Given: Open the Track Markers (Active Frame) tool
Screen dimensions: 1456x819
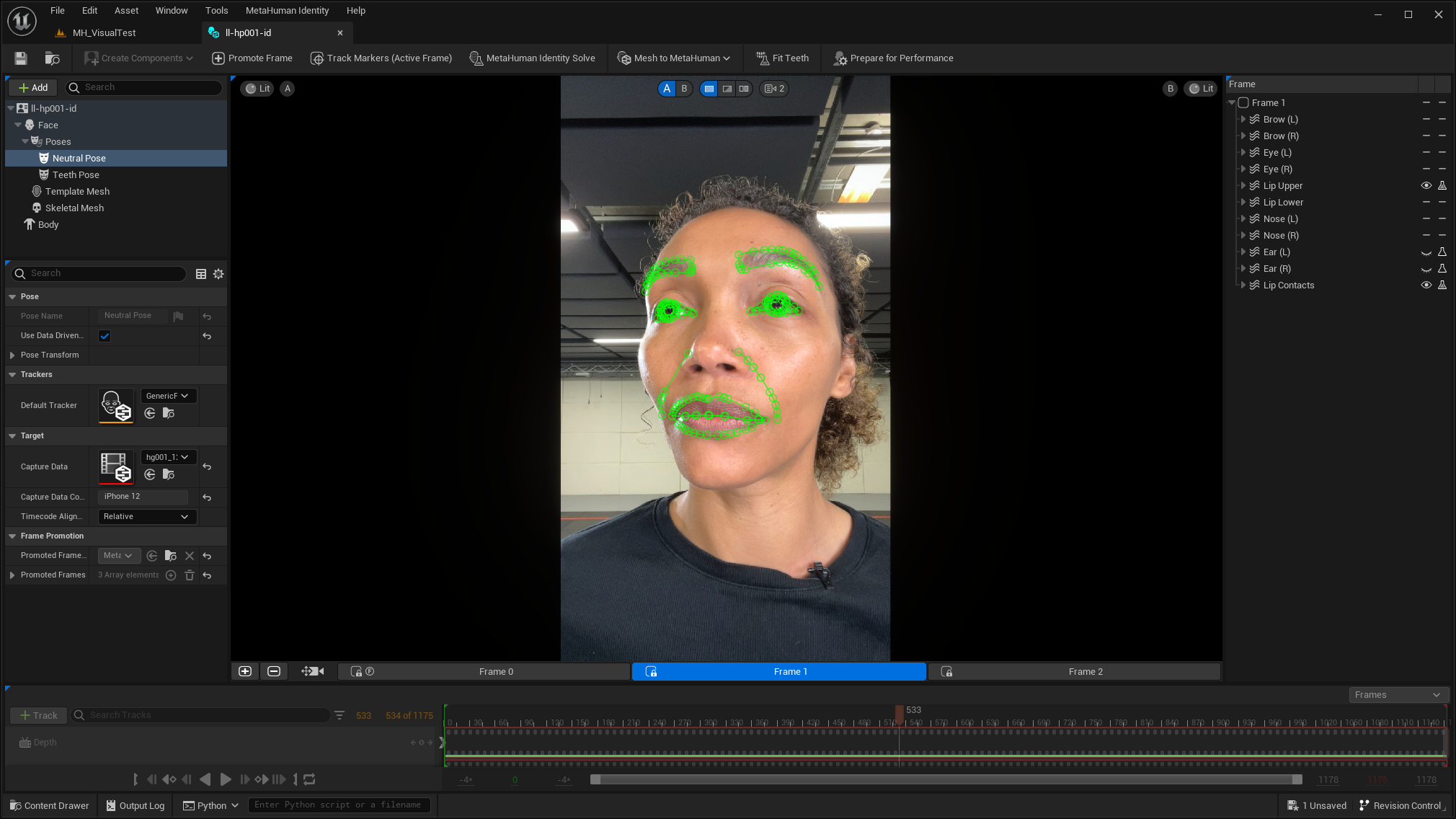Looking at the screenshot, I should [x=381, y=58].
